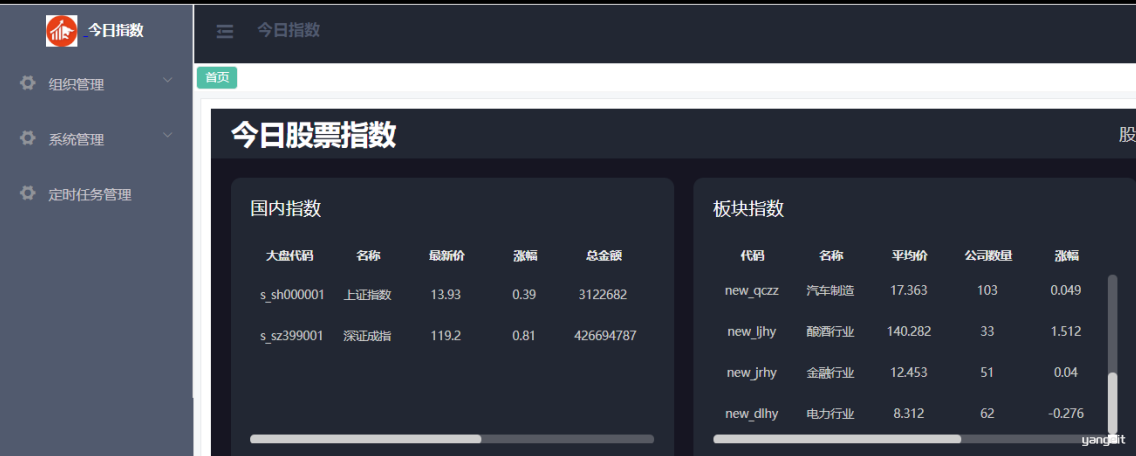Click the 大盘代码 column header
The image size is (1136, 456).
[x=290, y=256]
